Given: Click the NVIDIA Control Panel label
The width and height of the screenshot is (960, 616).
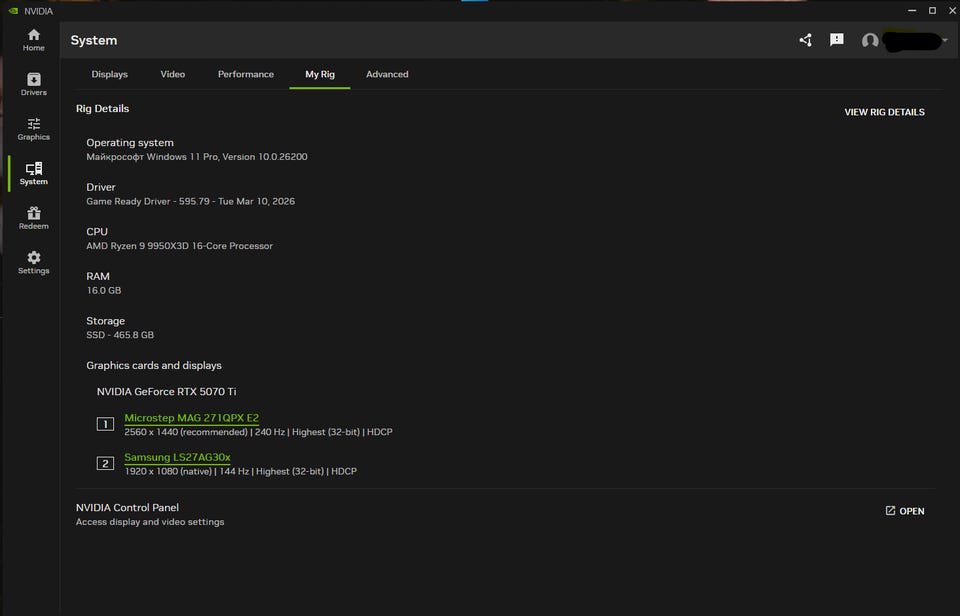Looking at the screenshot, I should [x=127, y=507].
